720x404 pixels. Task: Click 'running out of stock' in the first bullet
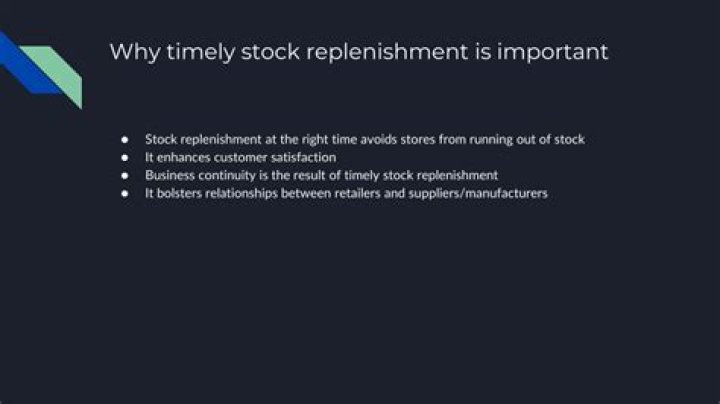(x=527, y=139)
